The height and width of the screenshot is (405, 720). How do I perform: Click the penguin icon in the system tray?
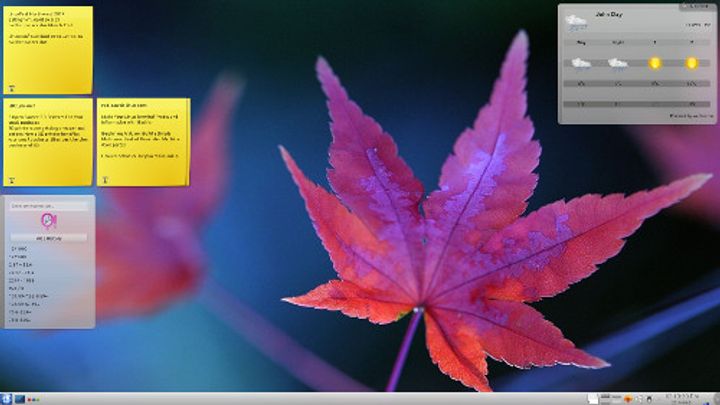[x=649, y=399]
